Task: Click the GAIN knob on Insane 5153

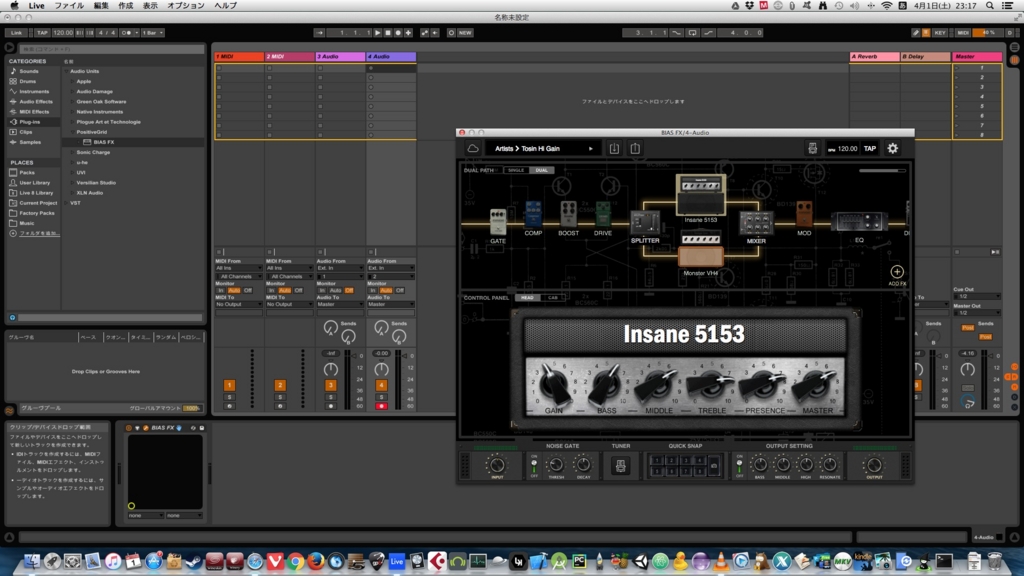Action: tap(554, 384)
